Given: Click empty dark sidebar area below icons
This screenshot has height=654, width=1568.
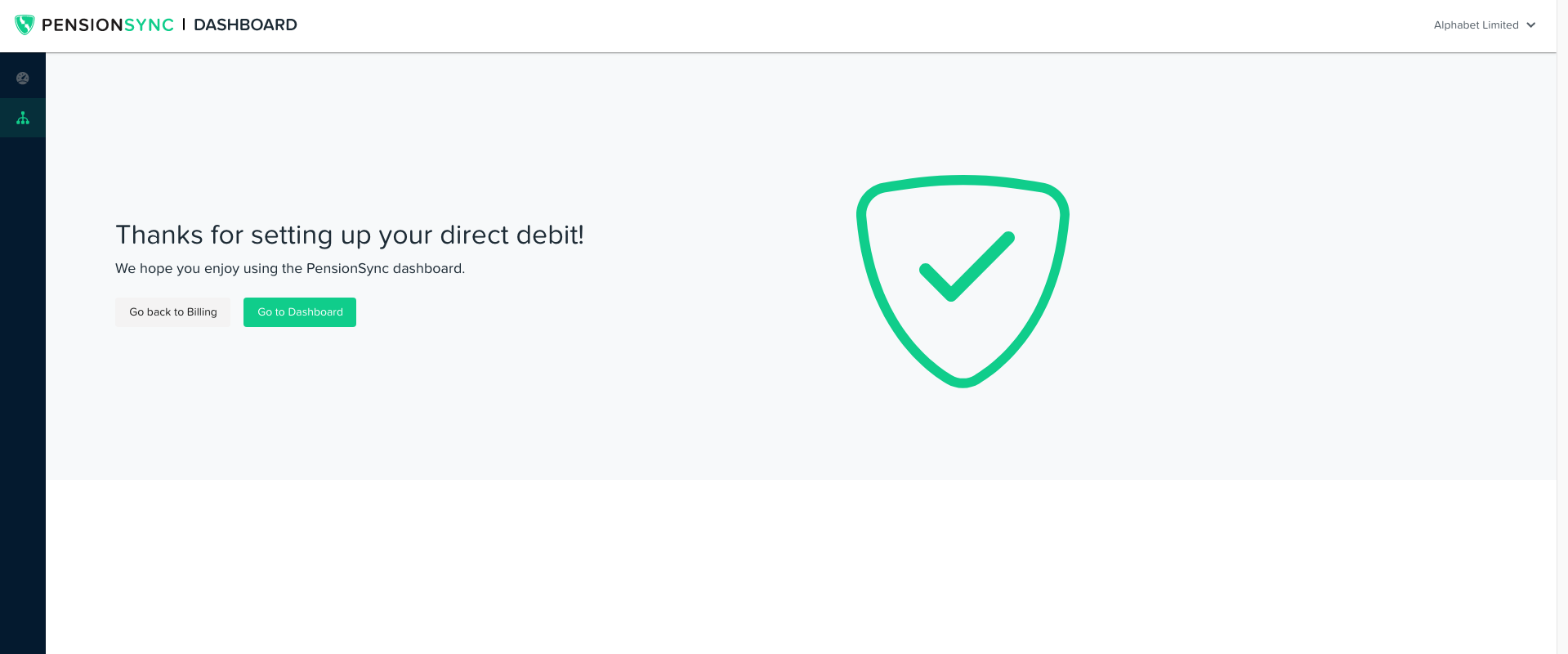Looking at the screenshot, I should point(23,409).
